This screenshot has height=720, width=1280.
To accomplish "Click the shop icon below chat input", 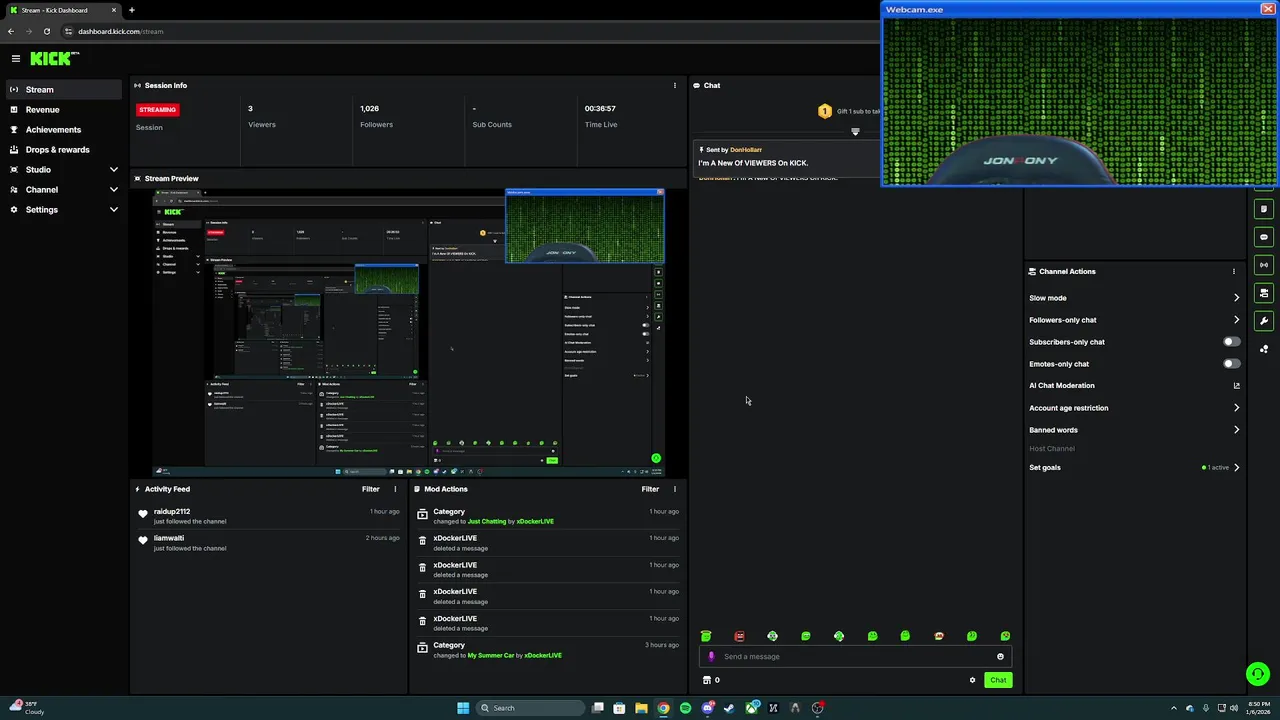I will pyautogui.click(x=707, y=680).
